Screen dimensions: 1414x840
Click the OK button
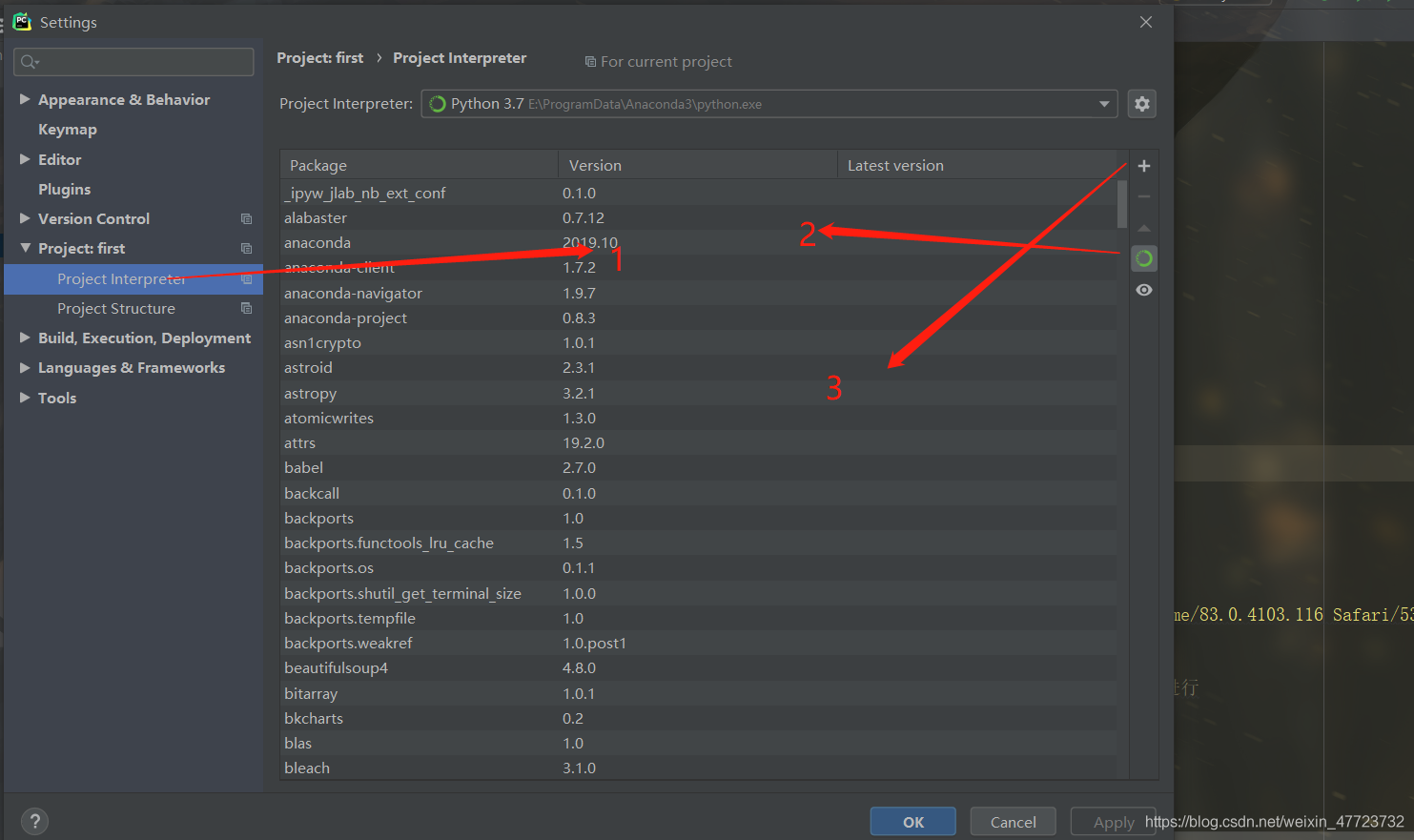913,822
